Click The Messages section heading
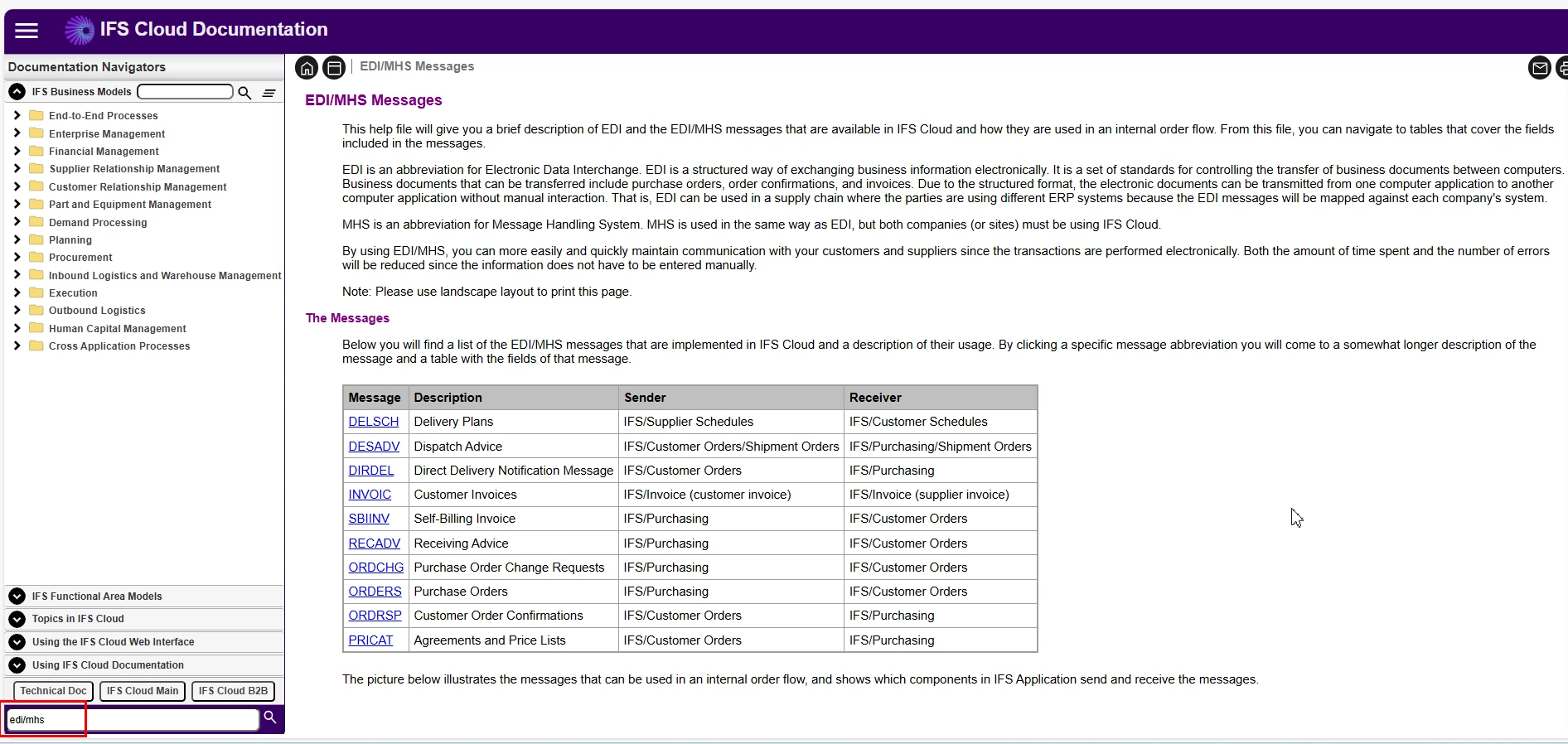The height and width of the screenshot is (744, 1568). pyautogui.click(x=347, y=318)
